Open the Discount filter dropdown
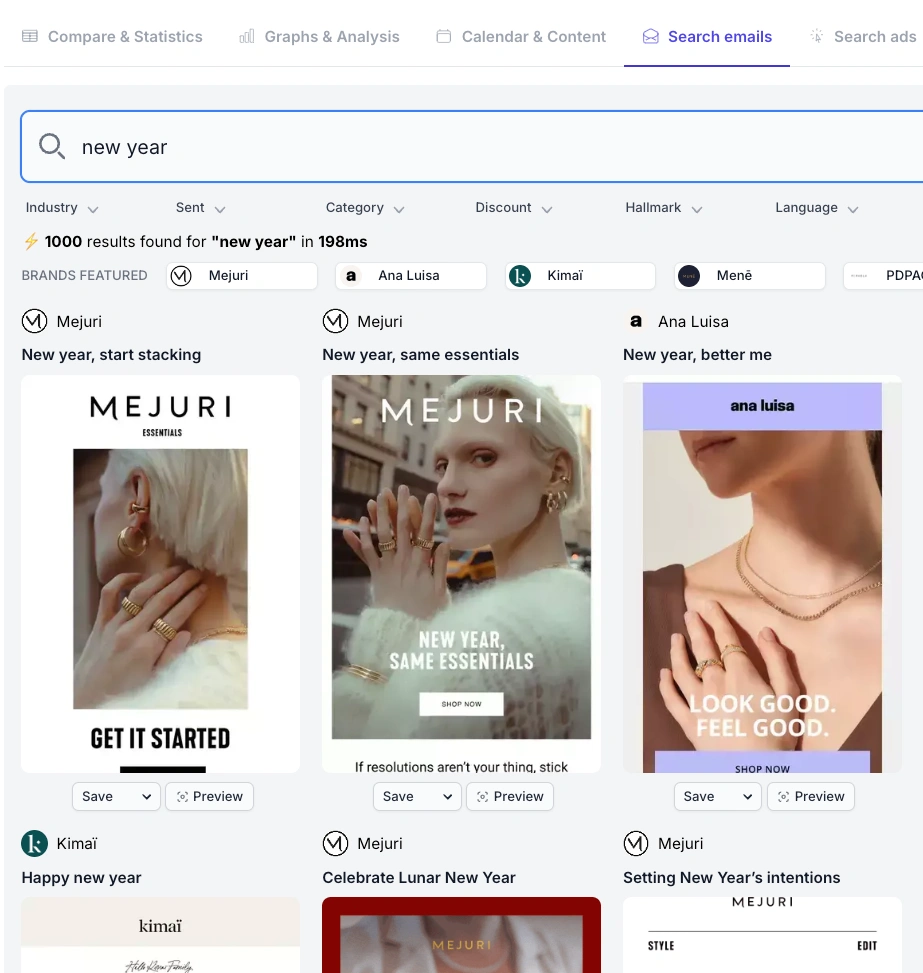The width and height of the screenshot is (923, 973). pyautogui.click(x=513, y=208)
